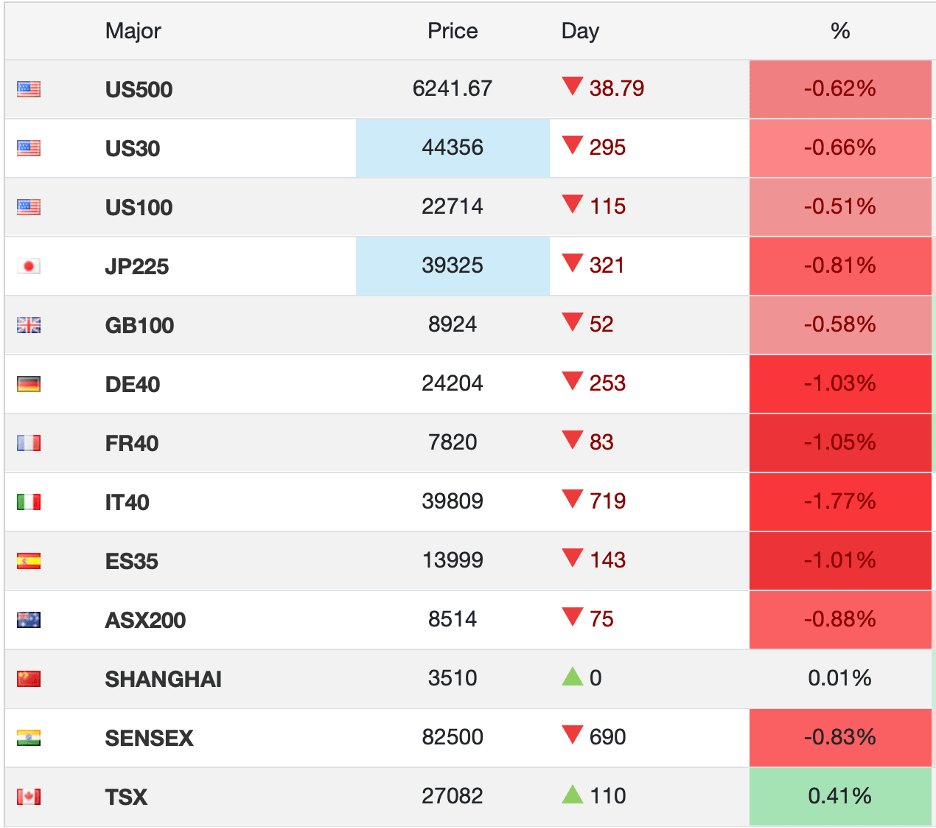936x828 pixels.
Task: Sort by the Major column header
Action: (x=133, y=31)
